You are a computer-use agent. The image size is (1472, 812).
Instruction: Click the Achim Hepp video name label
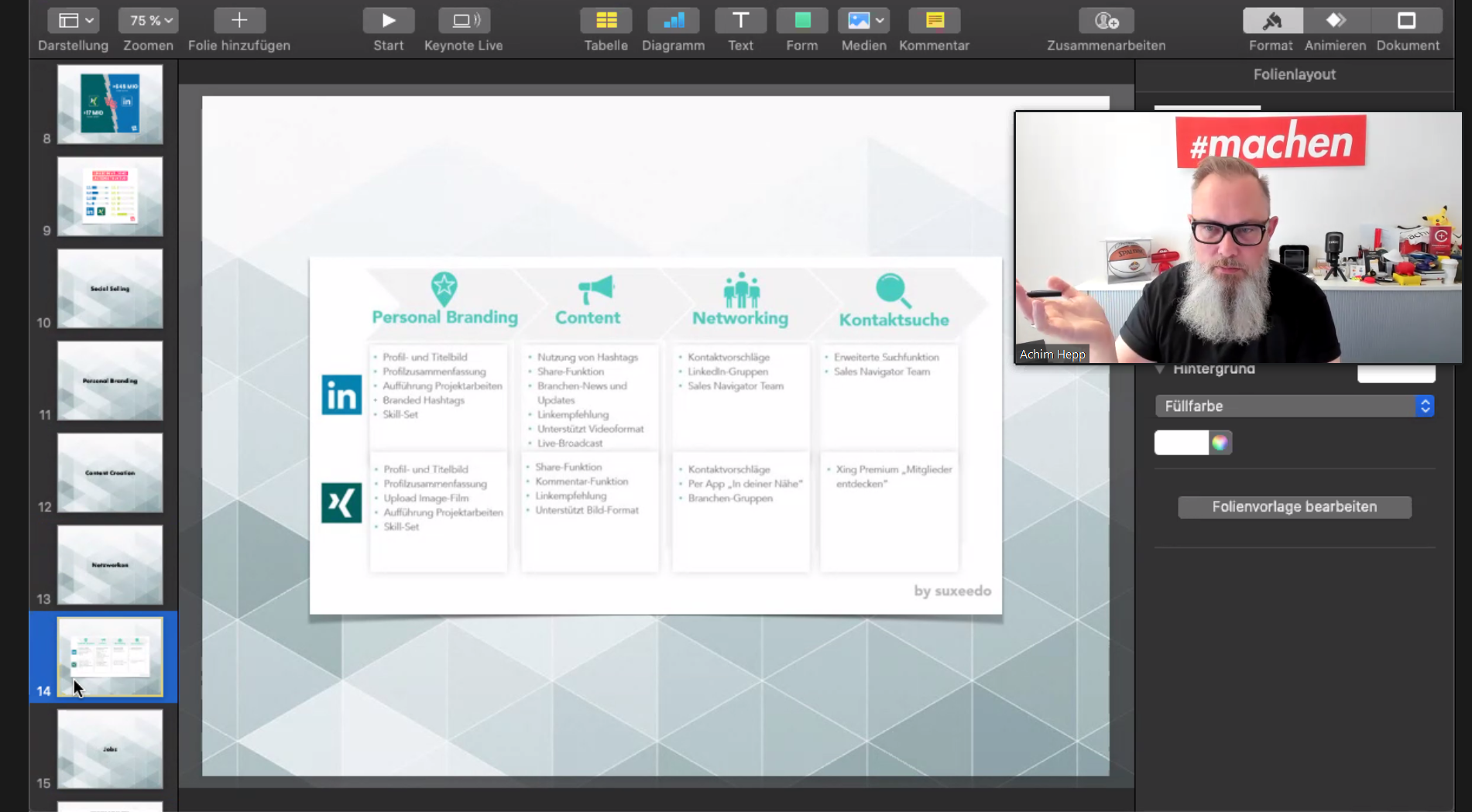pyautogui.click(x=1052, y=355)
